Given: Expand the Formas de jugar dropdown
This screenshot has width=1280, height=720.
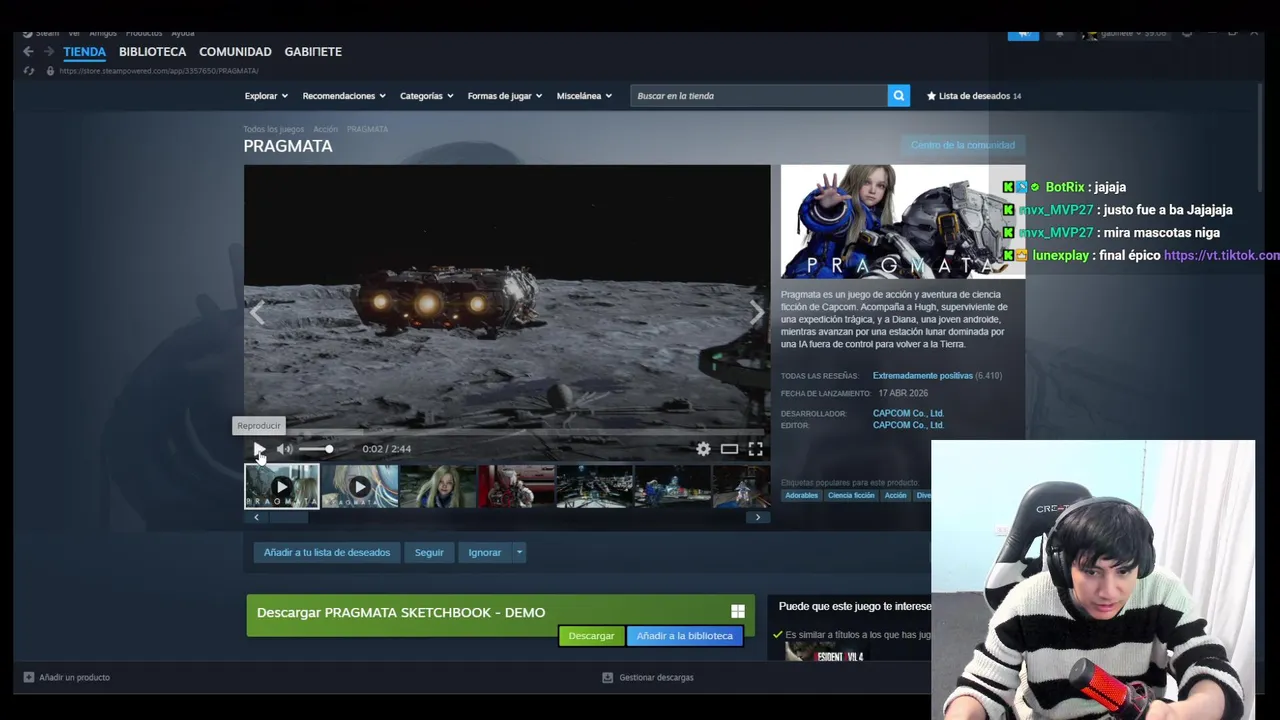Looking at the screenshot, I should [505, 96].
